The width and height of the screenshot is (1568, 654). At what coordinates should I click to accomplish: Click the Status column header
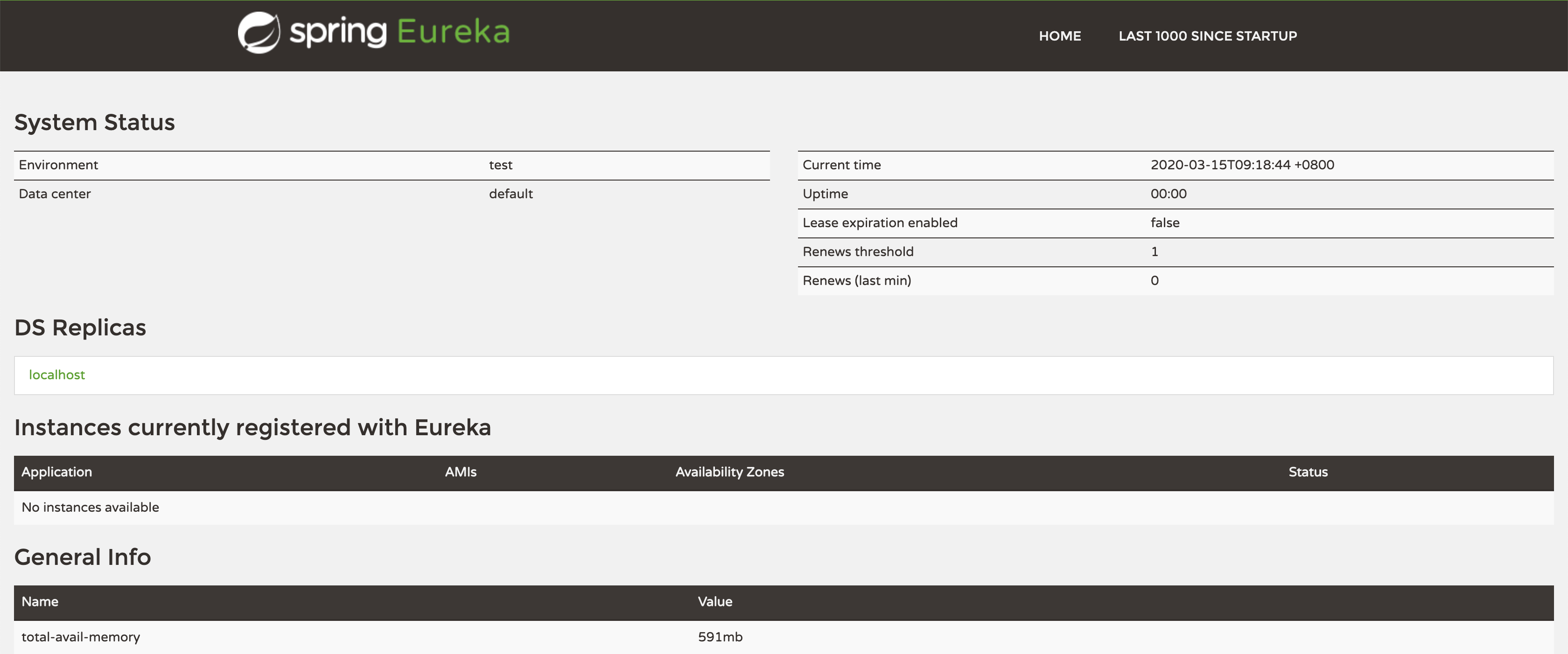(1308, 472)
